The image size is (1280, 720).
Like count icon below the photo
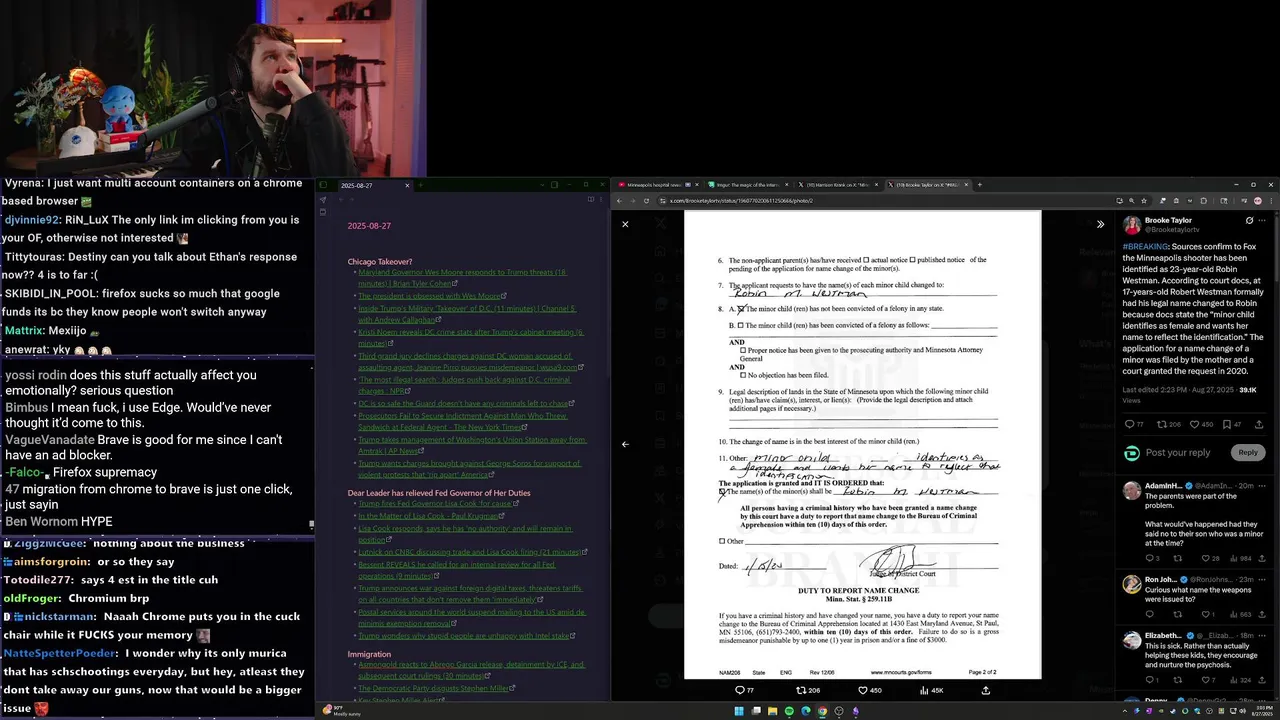tap(863, 690)
